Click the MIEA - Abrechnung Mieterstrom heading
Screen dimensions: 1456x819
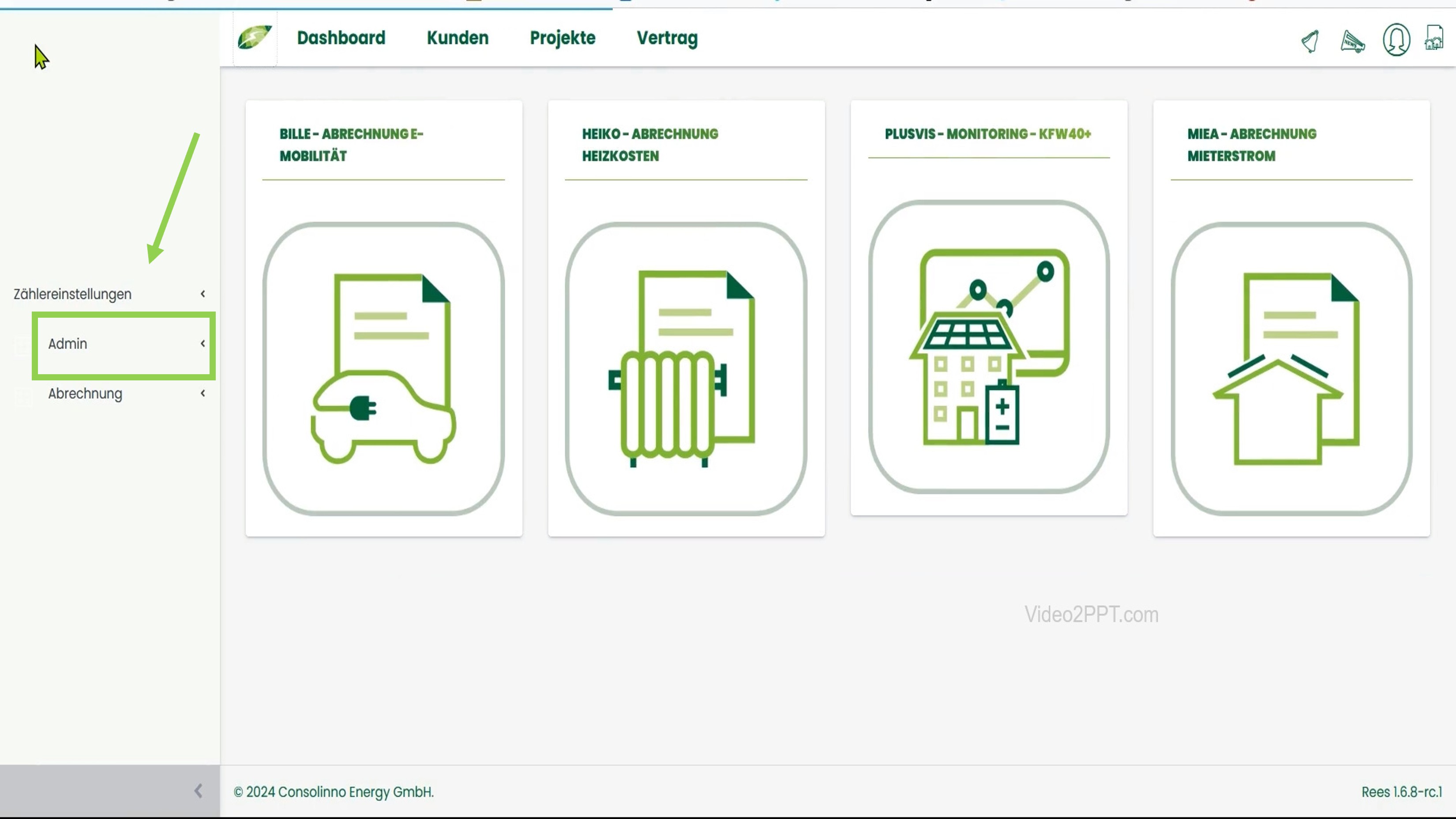tap(1251, 145)
